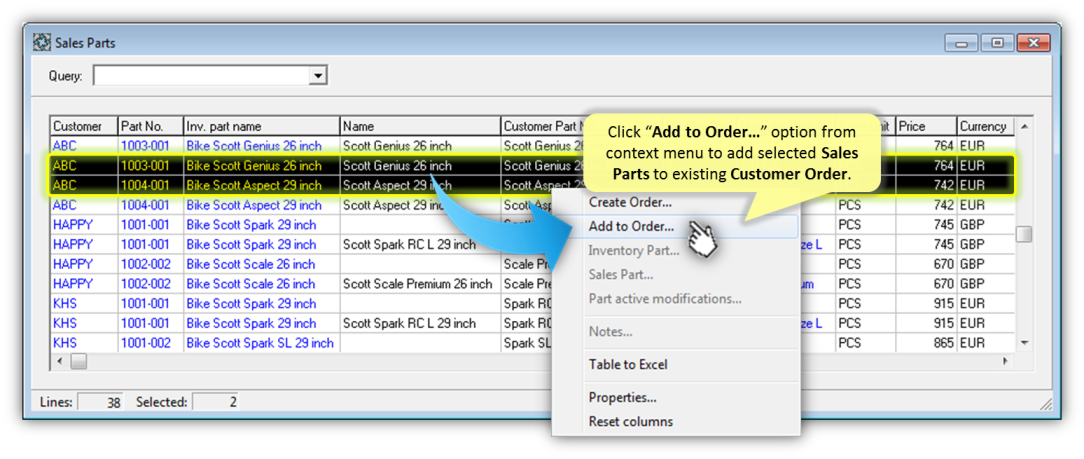
Task: Sort by the Part No. column header
Action: tap(151, 127)
